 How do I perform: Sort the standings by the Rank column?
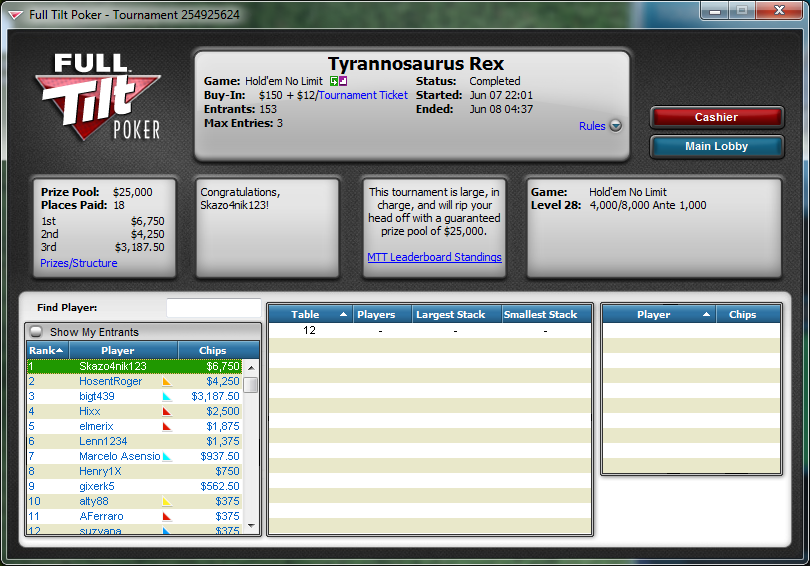(x=48, y=350)
